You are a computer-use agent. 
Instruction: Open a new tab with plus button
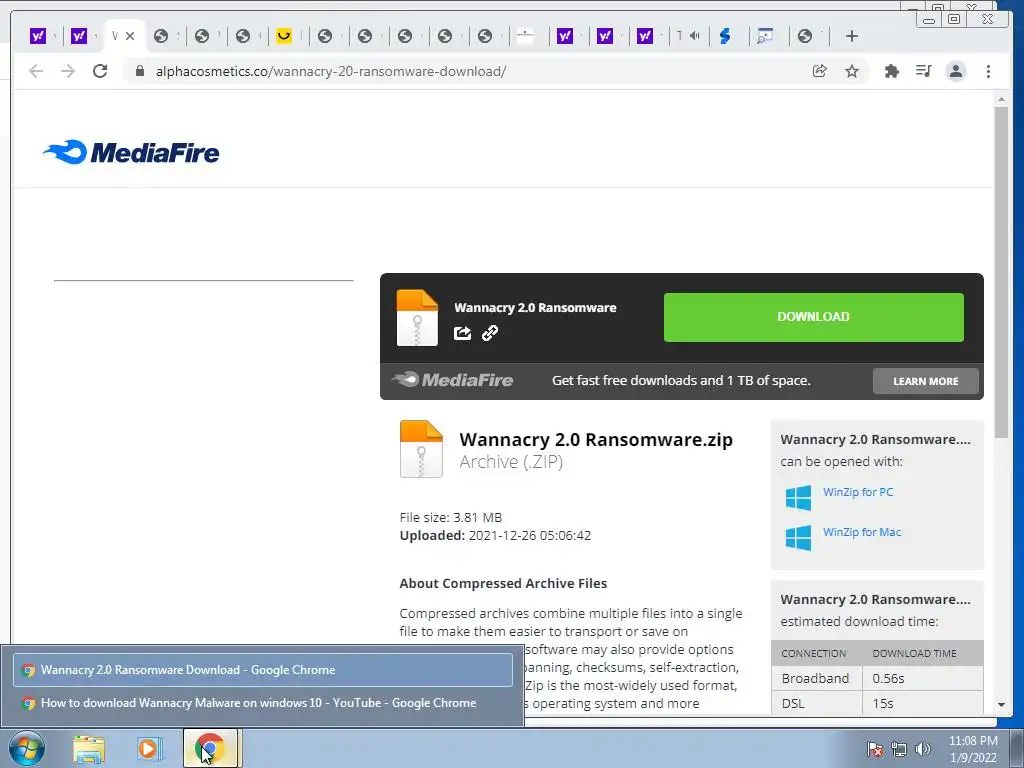pyautogui.click(x=852, y=36)
